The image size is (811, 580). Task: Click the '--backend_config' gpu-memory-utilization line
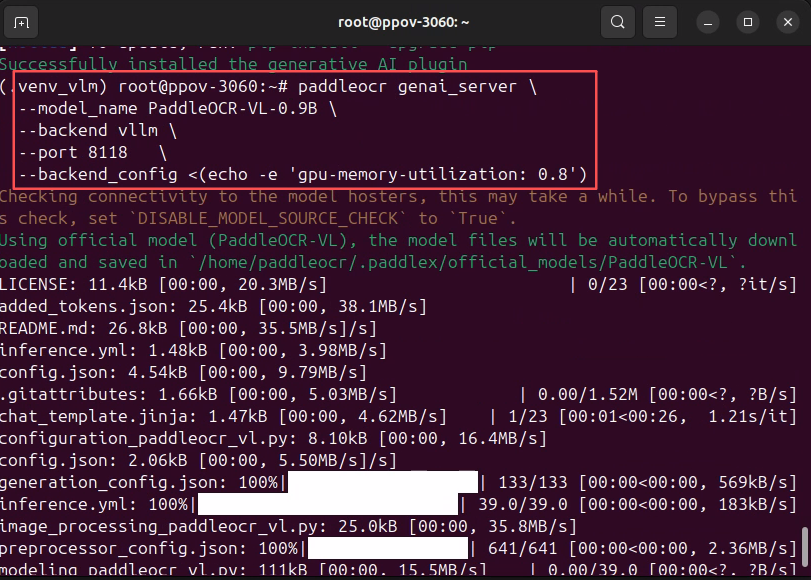pos(303,174)
